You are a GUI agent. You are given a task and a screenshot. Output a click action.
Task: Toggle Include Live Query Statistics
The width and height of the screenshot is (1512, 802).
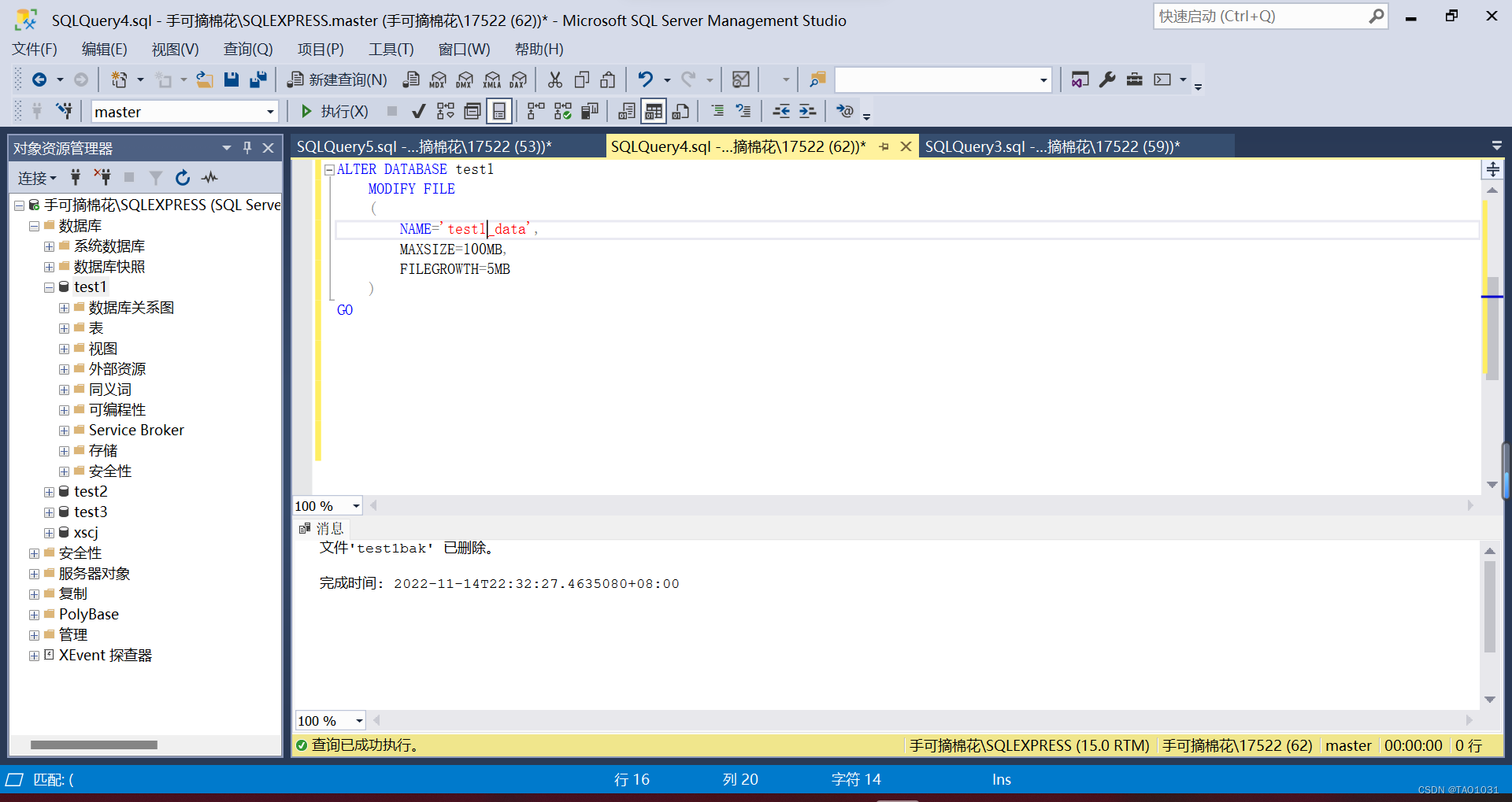[563, 112]
